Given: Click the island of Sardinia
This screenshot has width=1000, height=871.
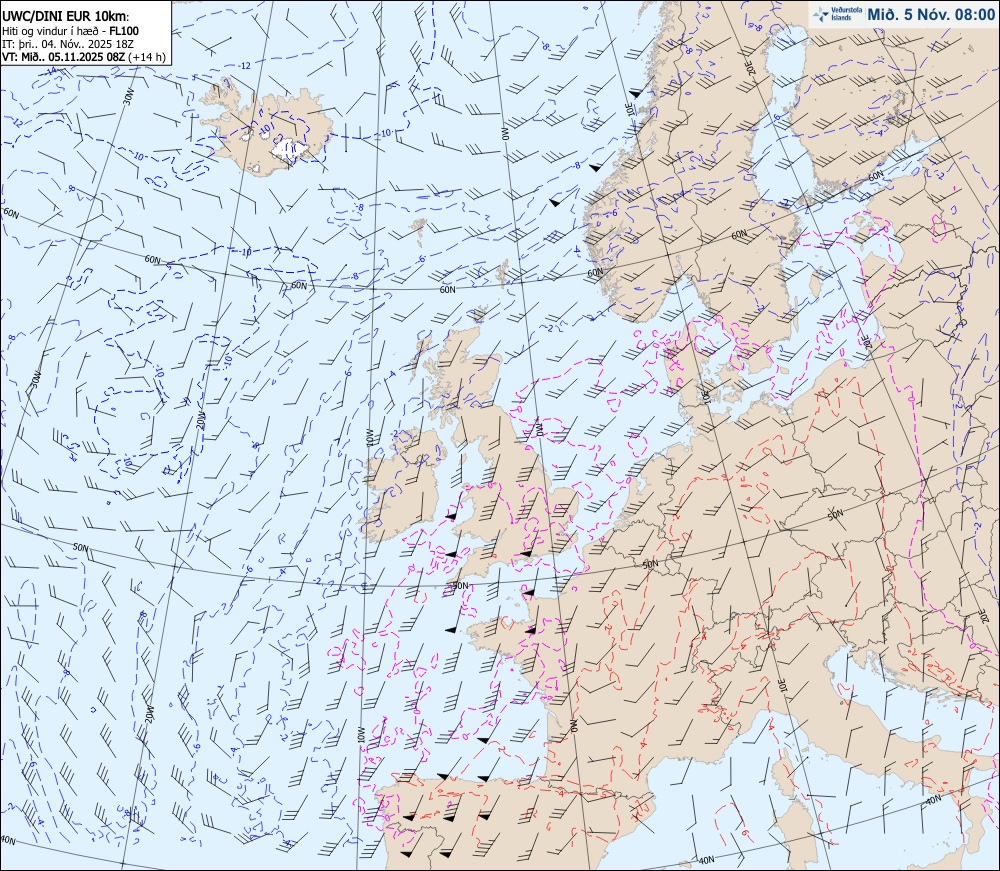Looking at the screenshot, I should [x=797, y=835].
